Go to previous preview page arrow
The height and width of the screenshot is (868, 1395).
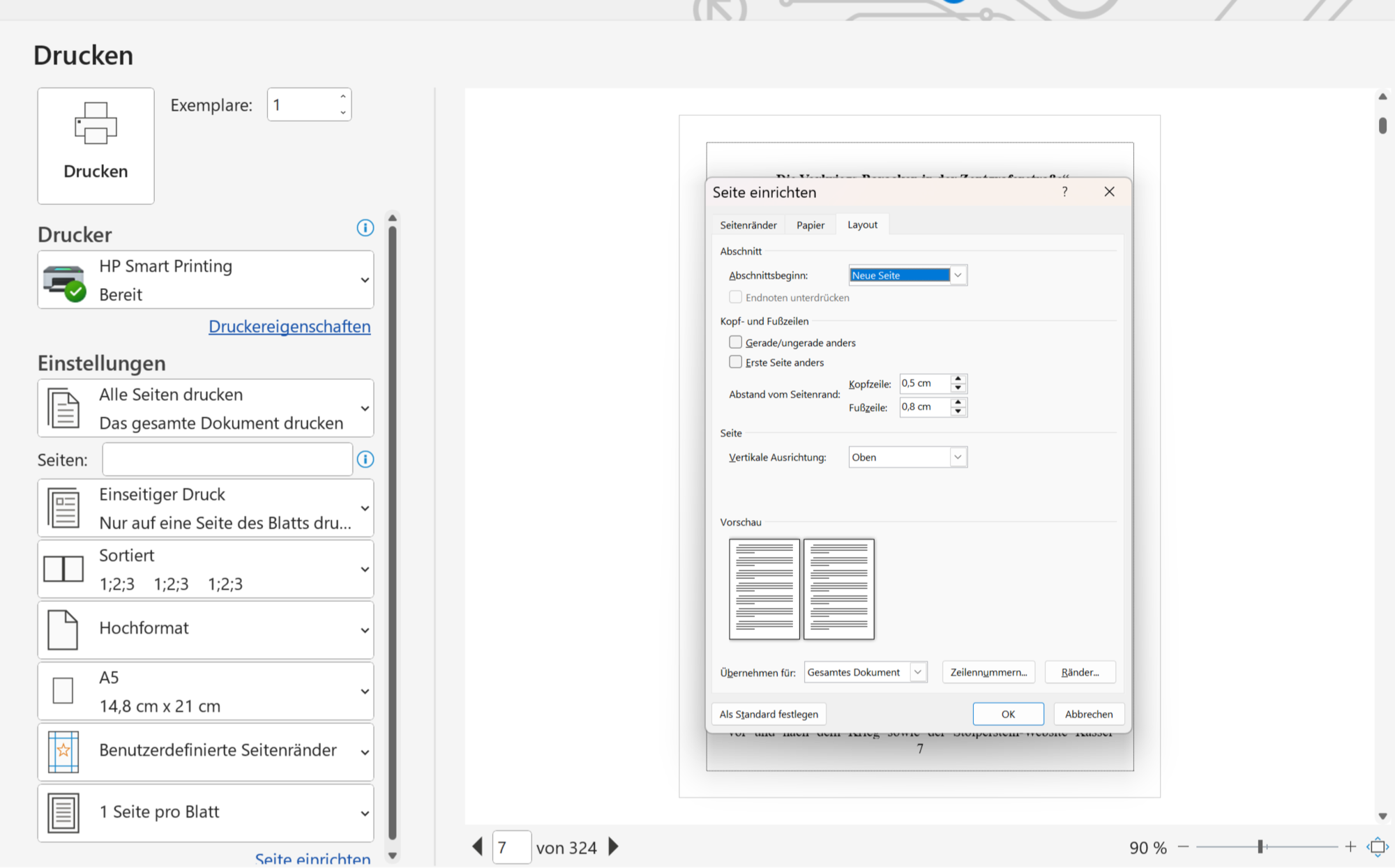pyautogui.click(x=478, y=847)
